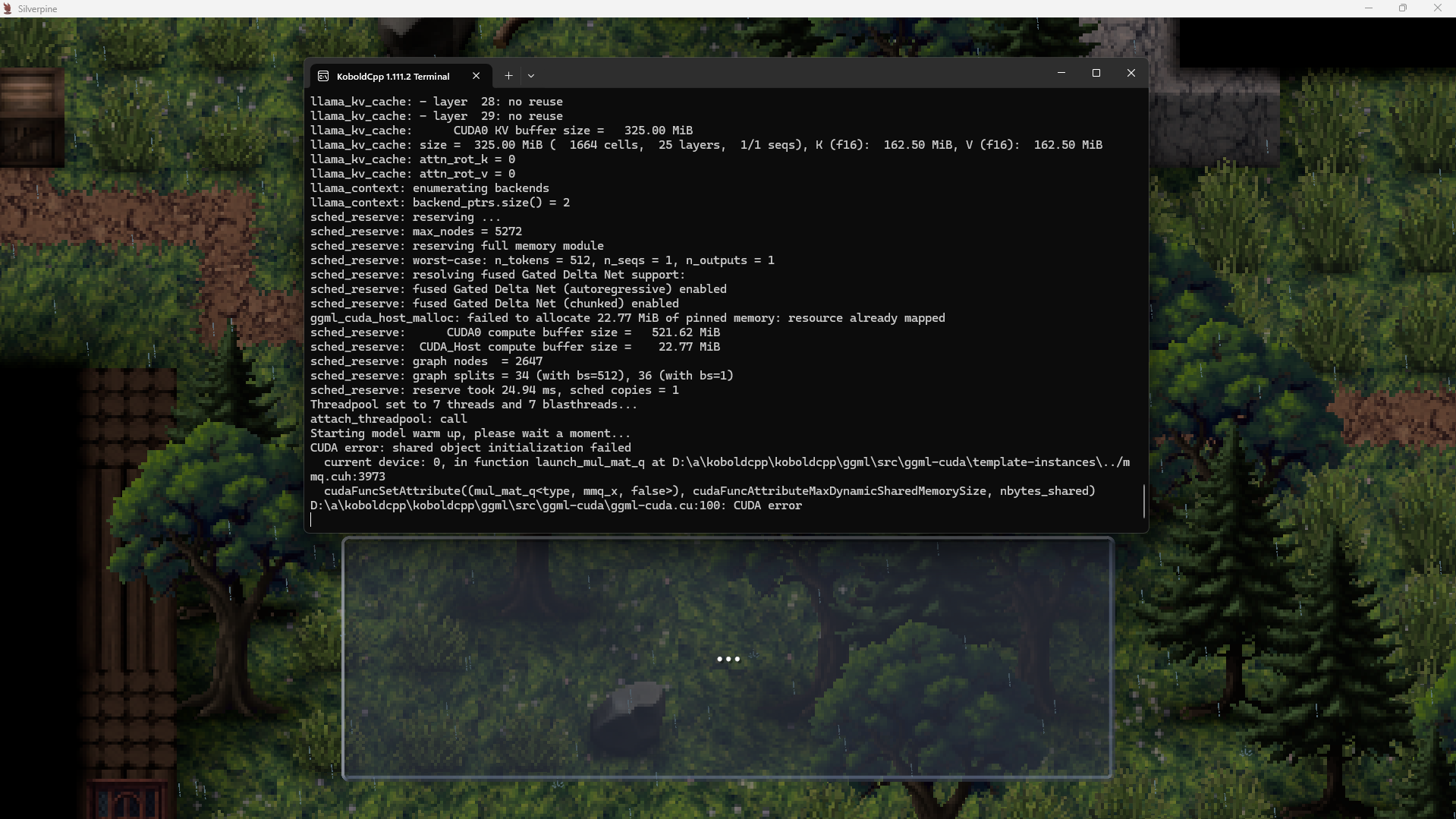Click the 'llama_kv_cache: size = 325.00 MiB' line
The width and height of the screenshot is (1456, 819).
pos(706,145)
